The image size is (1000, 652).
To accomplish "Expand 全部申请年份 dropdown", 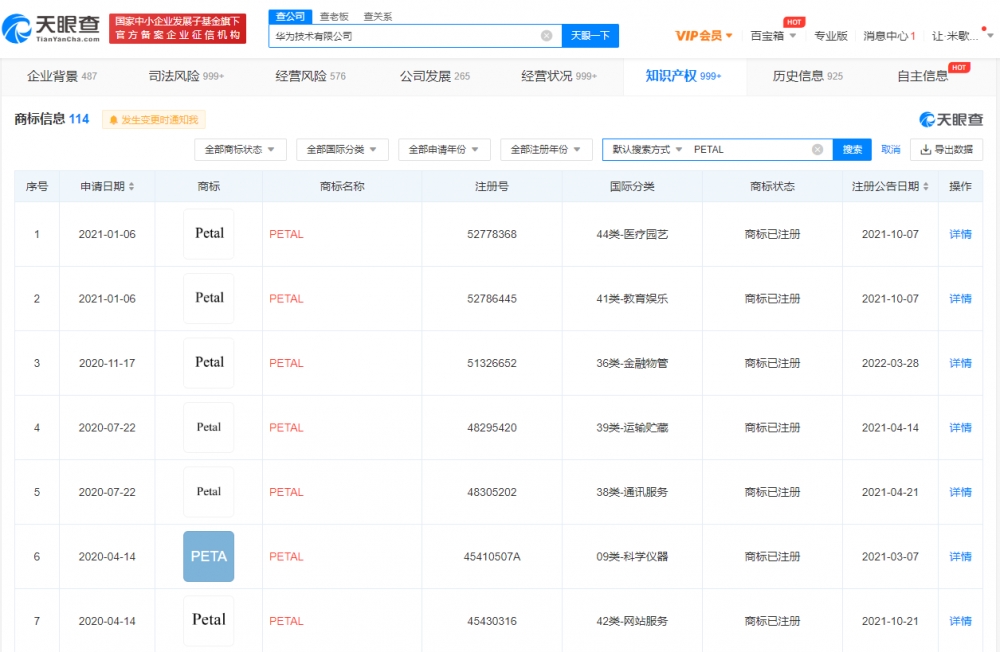I will 444,149.
